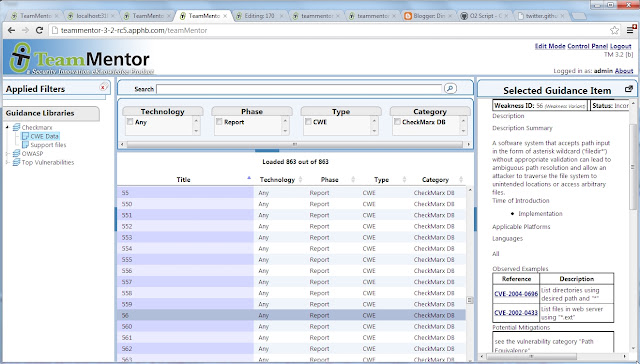Open the CVE-2002-0433 reference link
Viewport: 640px width, 364px height.
click(x=516, y=313)
